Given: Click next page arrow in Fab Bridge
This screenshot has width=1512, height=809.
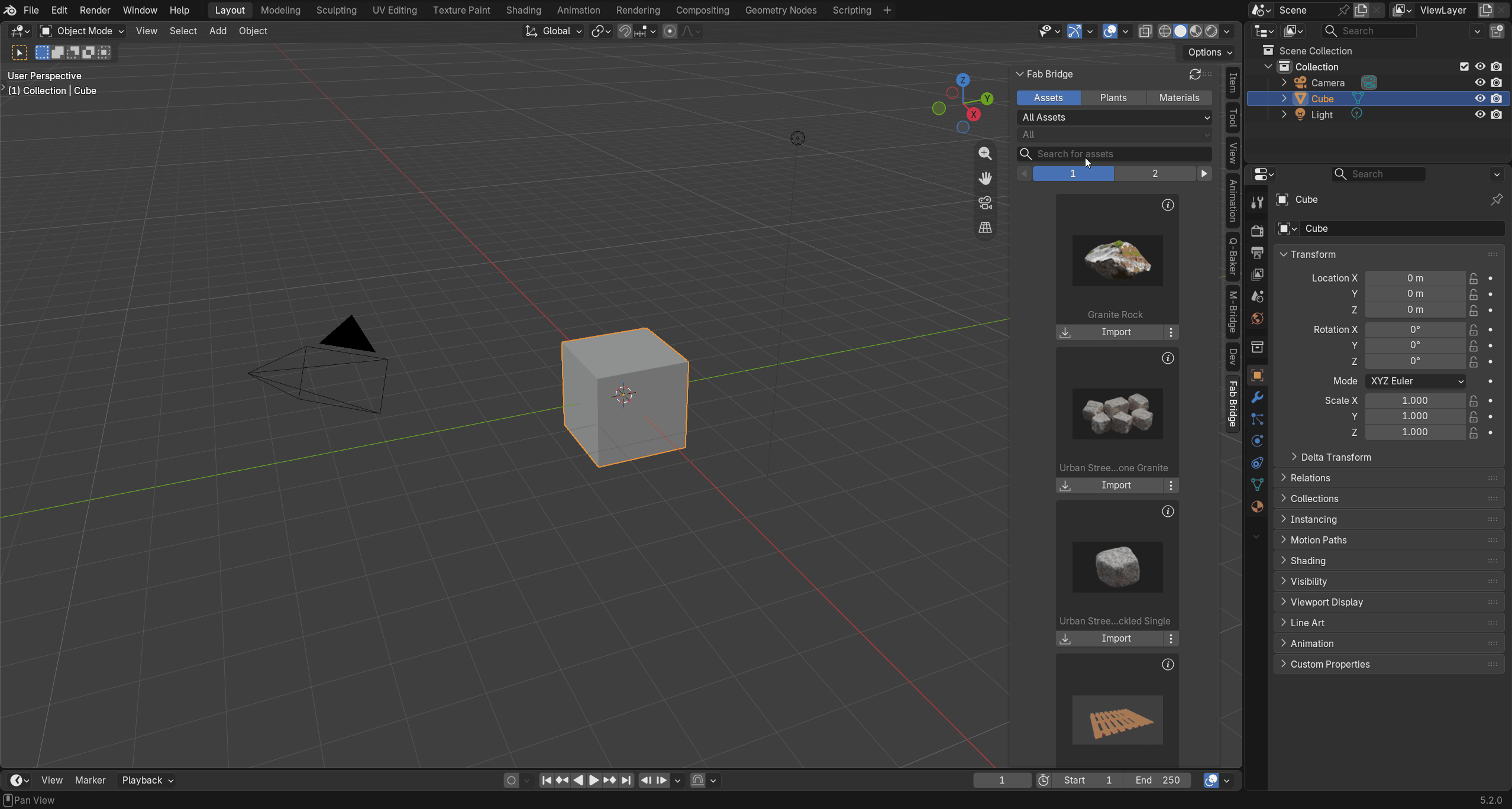Looking at the screenshot, I should tap(1204, 174).
